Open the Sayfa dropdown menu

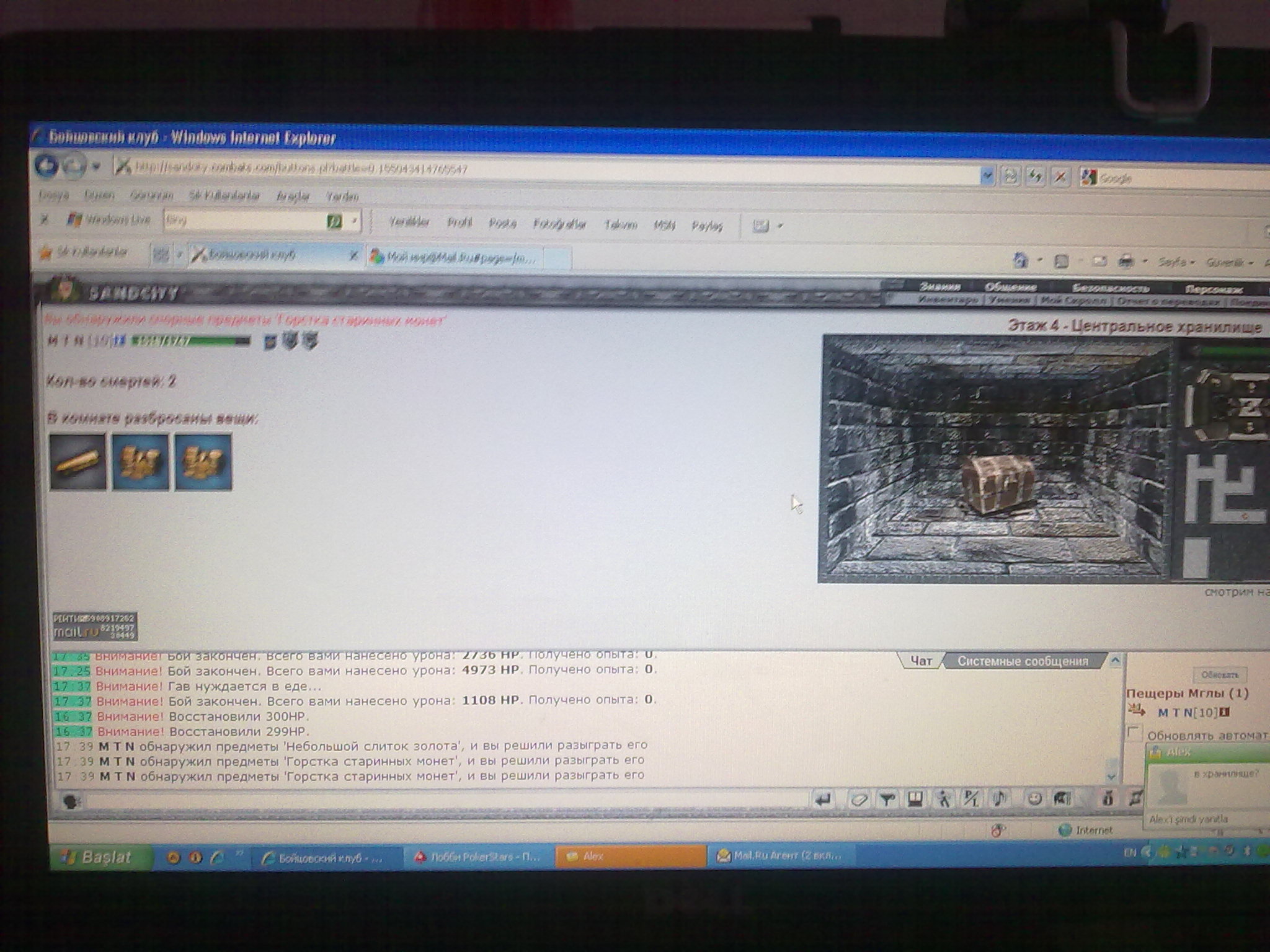(1176, 263)
